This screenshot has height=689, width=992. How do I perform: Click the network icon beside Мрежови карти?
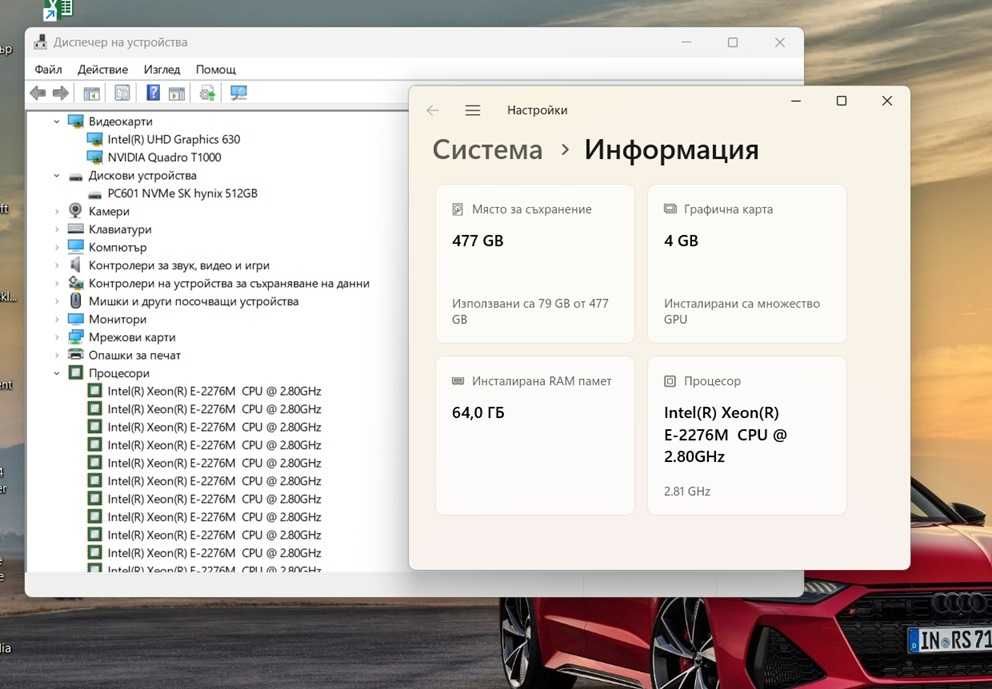click(75, 337)
